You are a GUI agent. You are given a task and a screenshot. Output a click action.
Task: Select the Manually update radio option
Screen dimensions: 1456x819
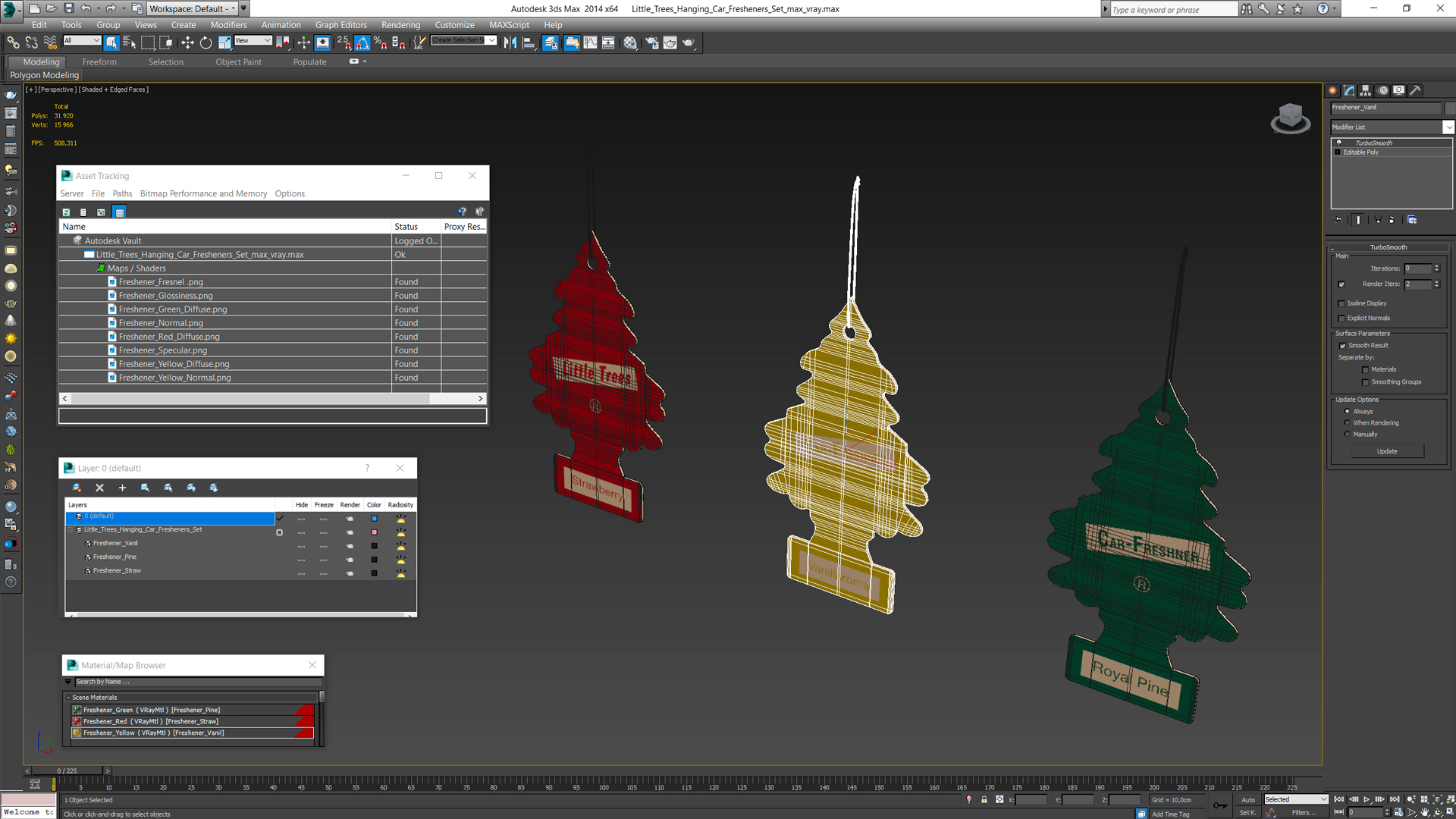point(1347,435)
